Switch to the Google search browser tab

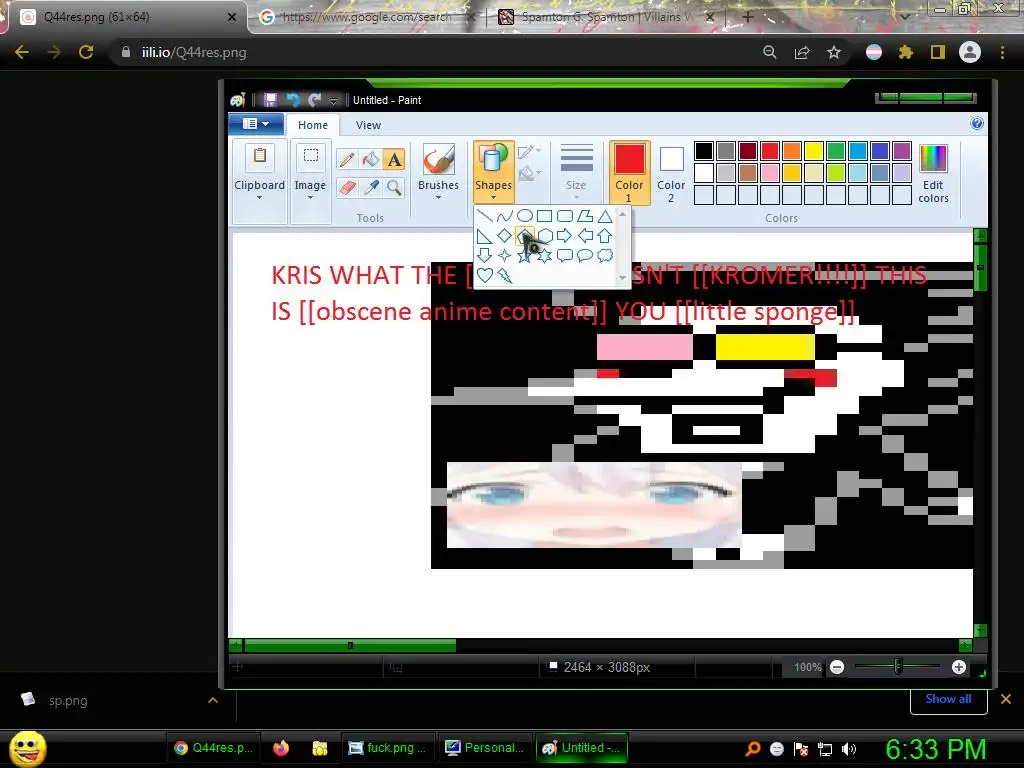[x=366, y=17]
